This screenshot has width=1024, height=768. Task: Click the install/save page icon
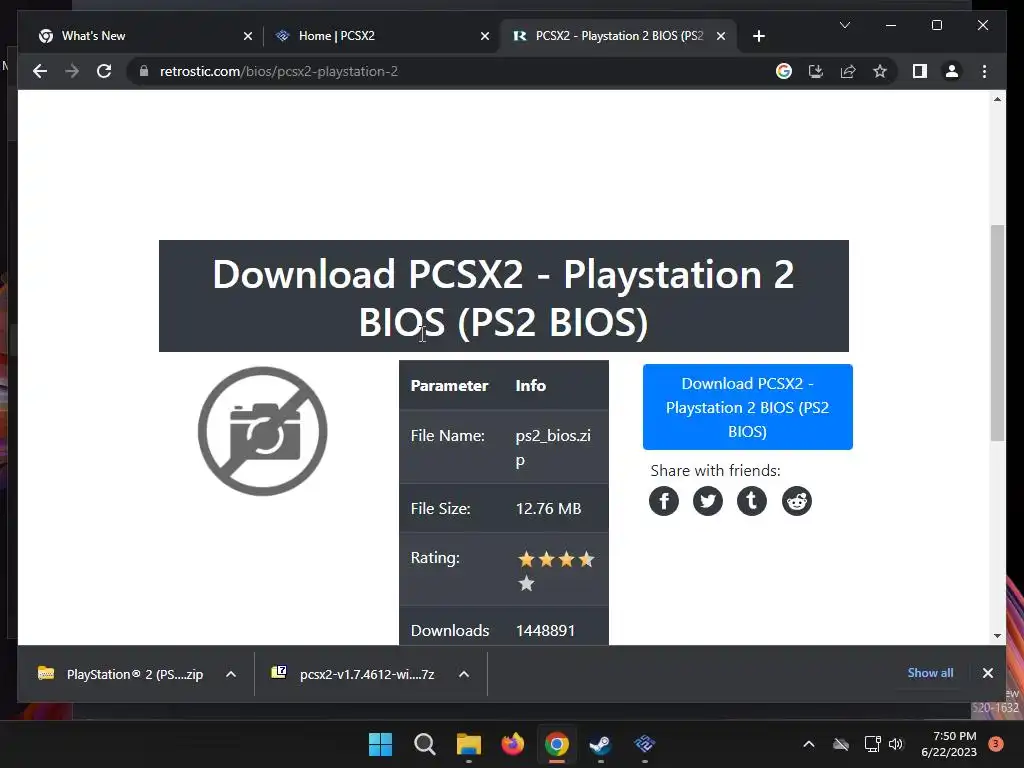pyautogui.click(x=816, y=71)
